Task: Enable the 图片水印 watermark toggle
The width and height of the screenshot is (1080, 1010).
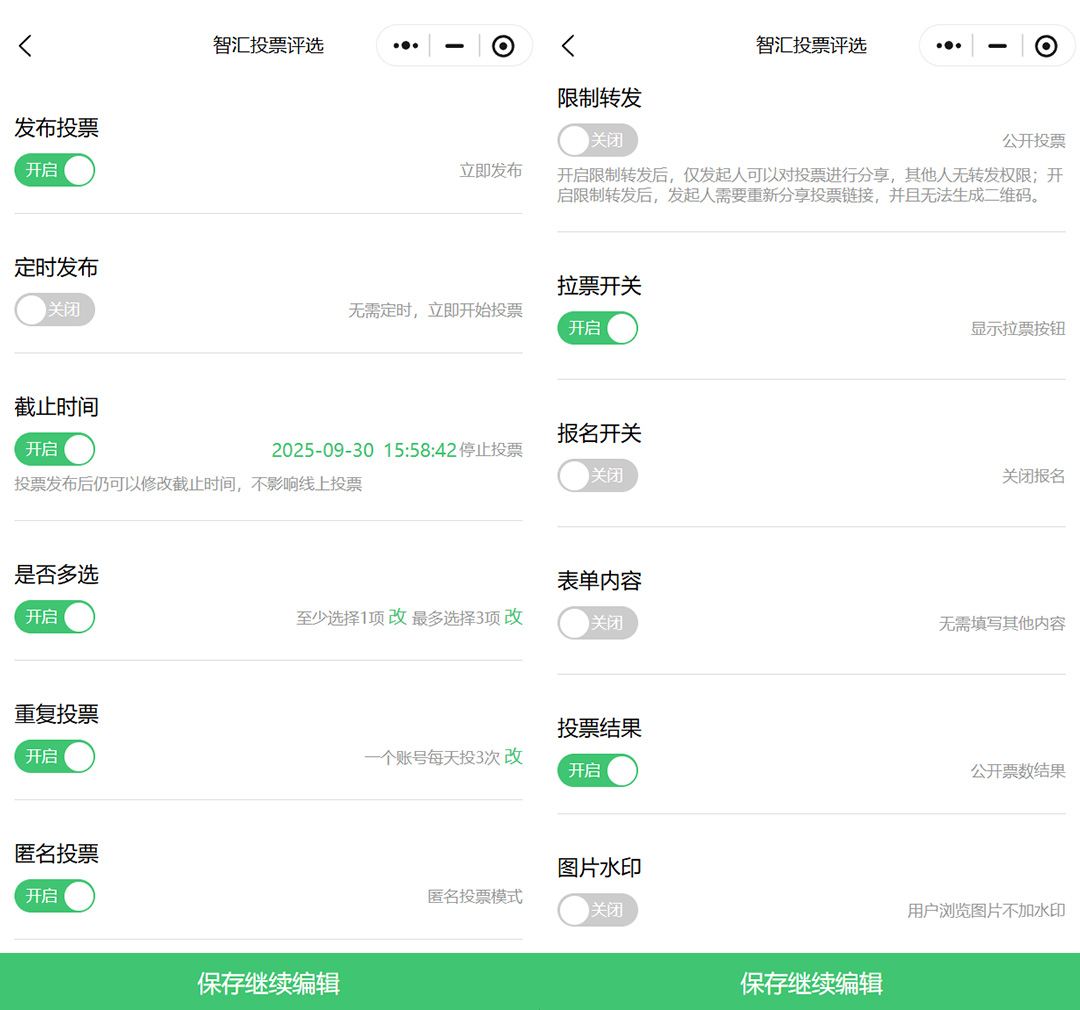Action: pos(597,910)
